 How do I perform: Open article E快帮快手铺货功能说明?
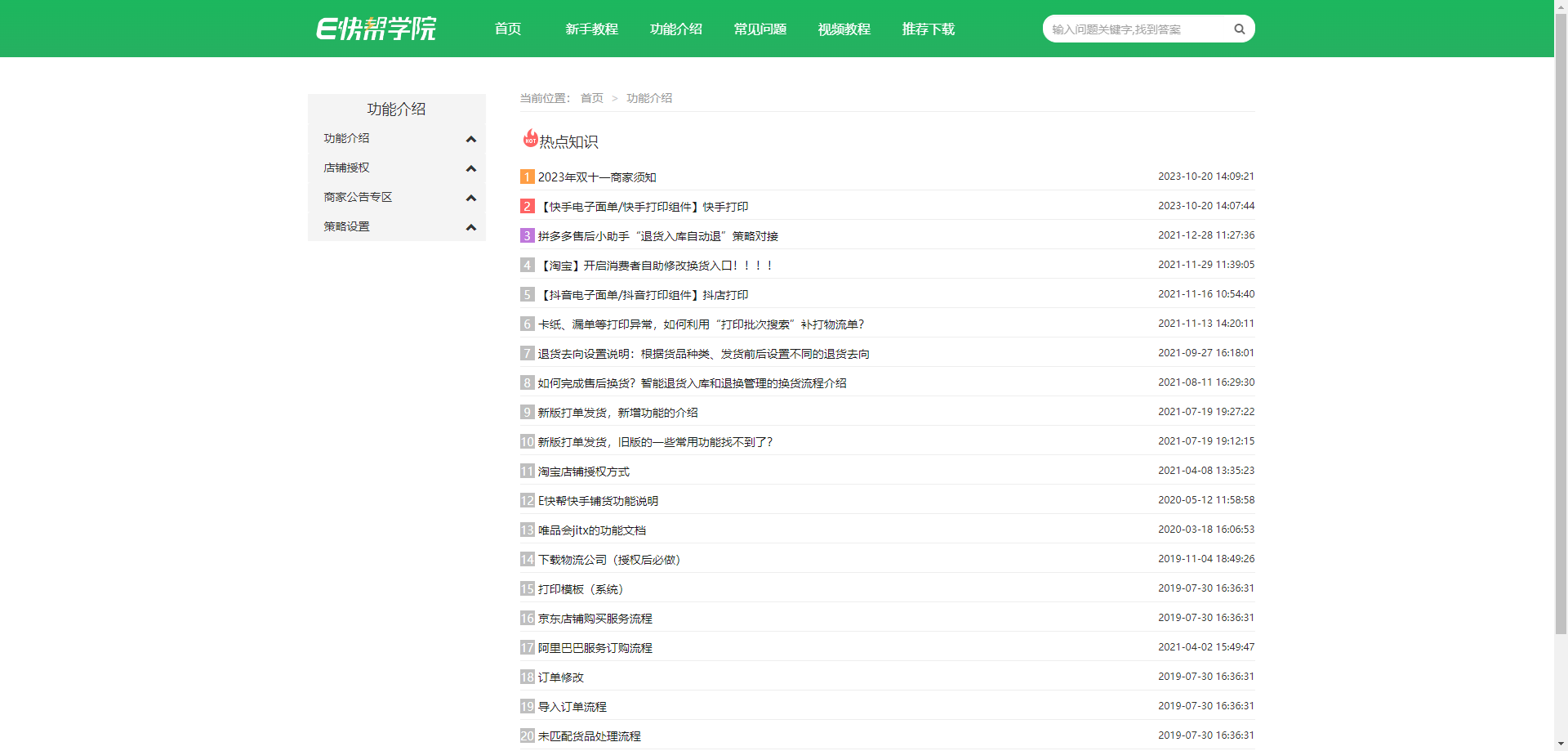point(598,501)
